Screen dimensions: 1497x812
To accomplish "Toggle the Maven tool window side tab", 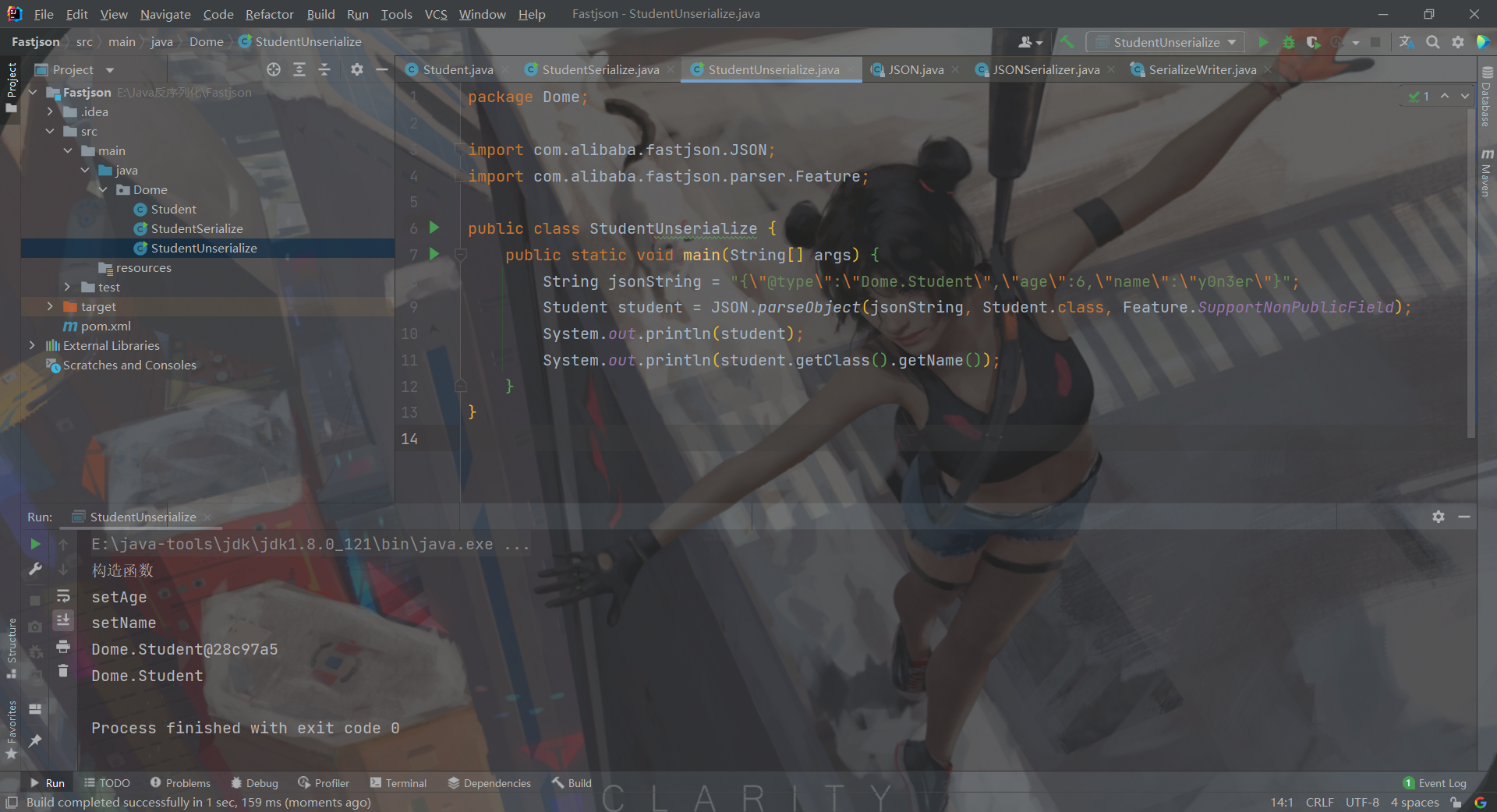I will tap(1486, 172).
